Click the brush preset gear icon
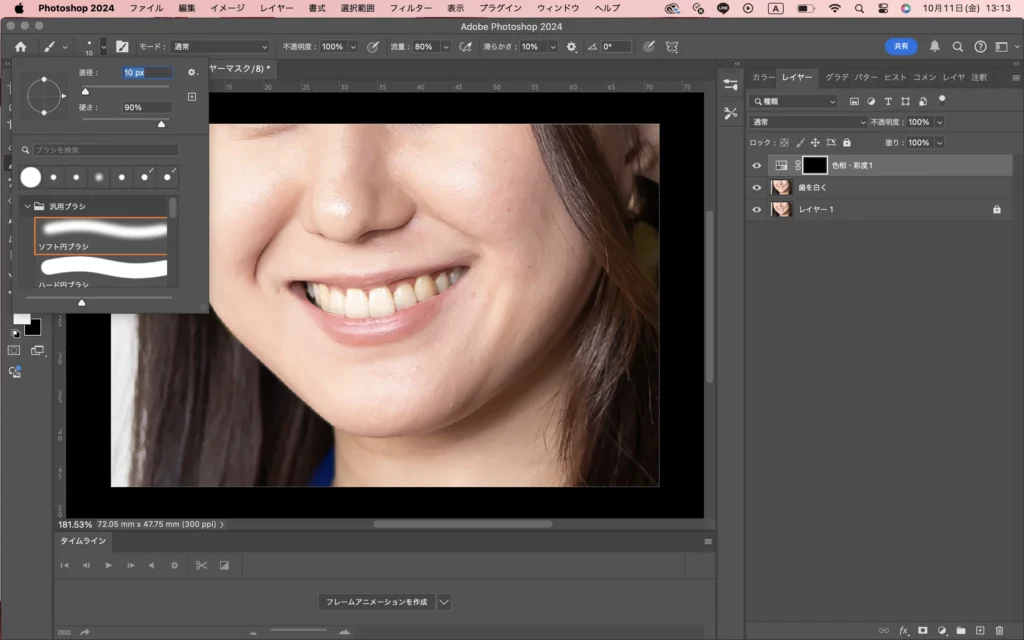Screen dimensions: 1024x640 [192, 72]
